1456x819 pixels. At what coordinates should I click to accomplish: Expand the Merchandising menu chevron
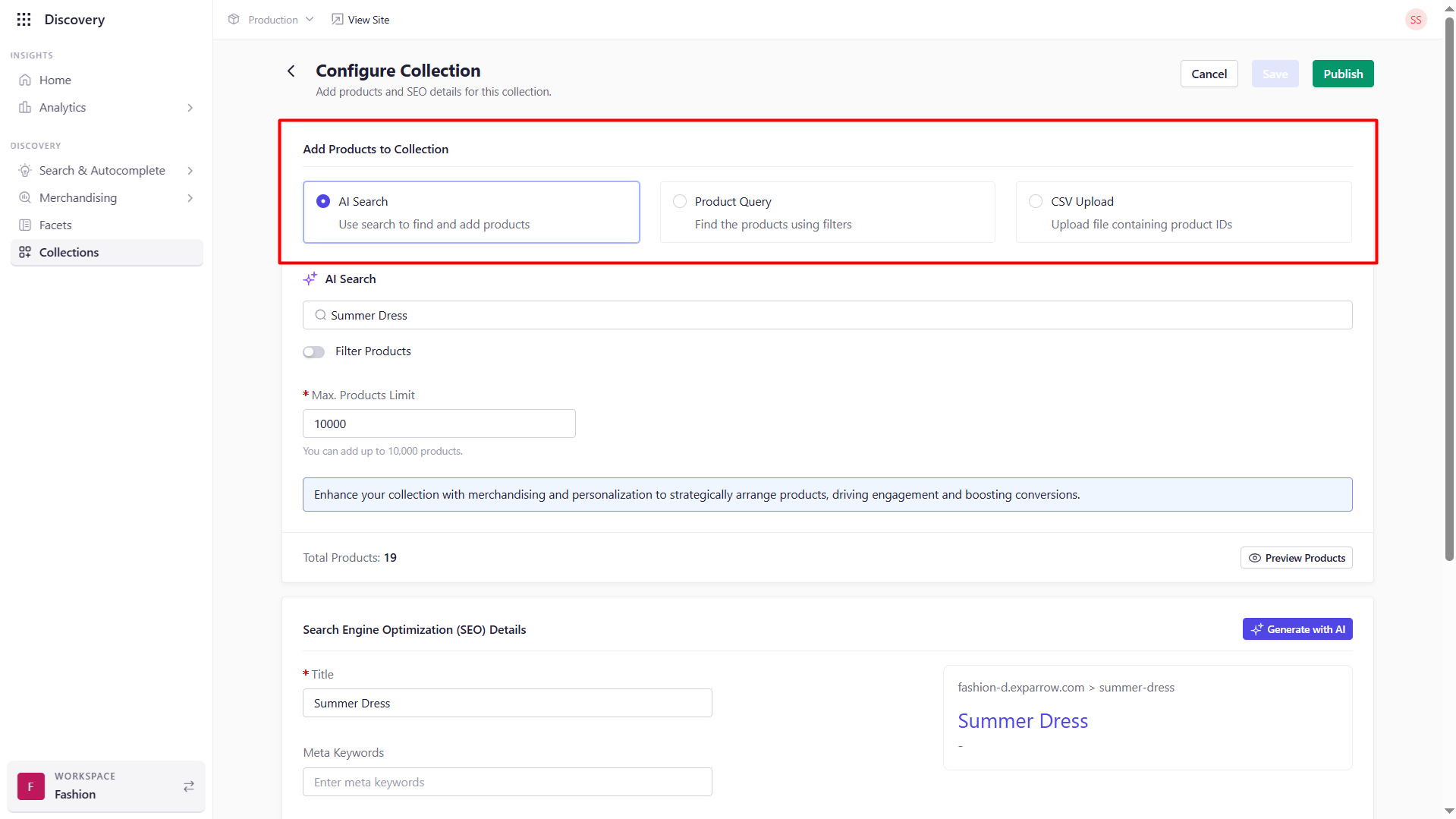pyautogui.click(x=190, y=198)
